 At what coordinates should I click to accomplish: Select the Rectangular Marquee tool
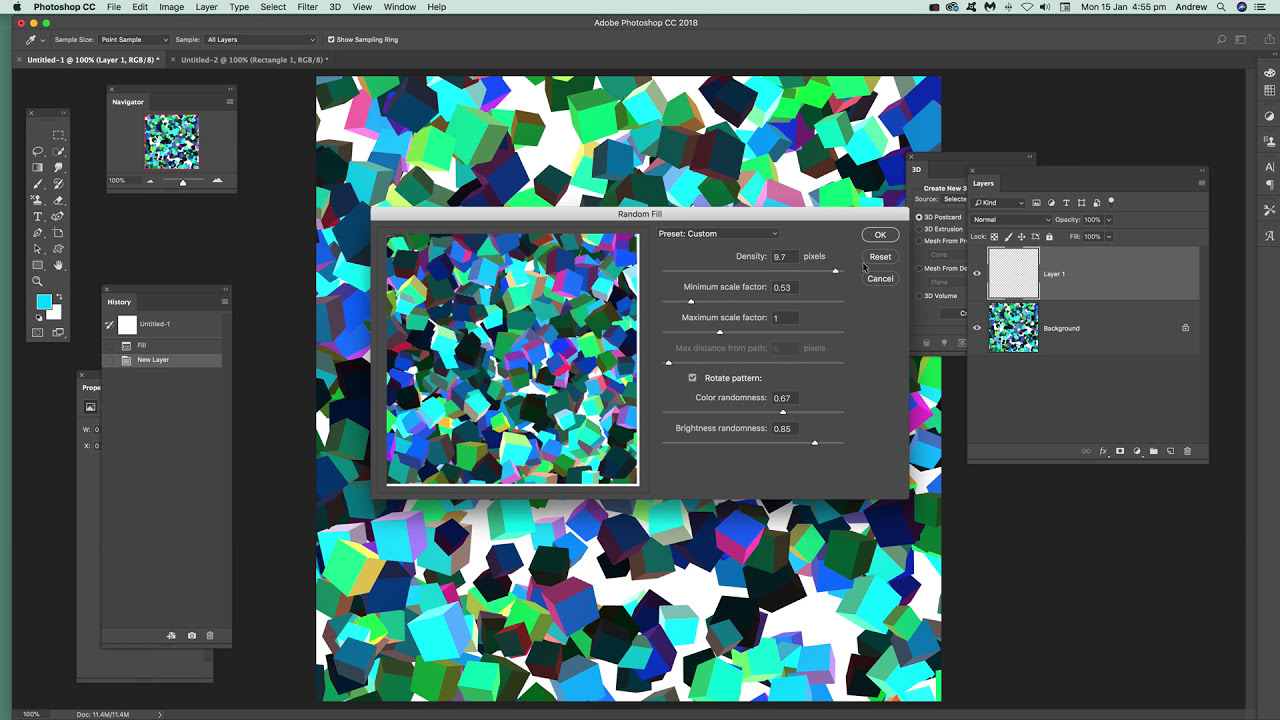58,135
